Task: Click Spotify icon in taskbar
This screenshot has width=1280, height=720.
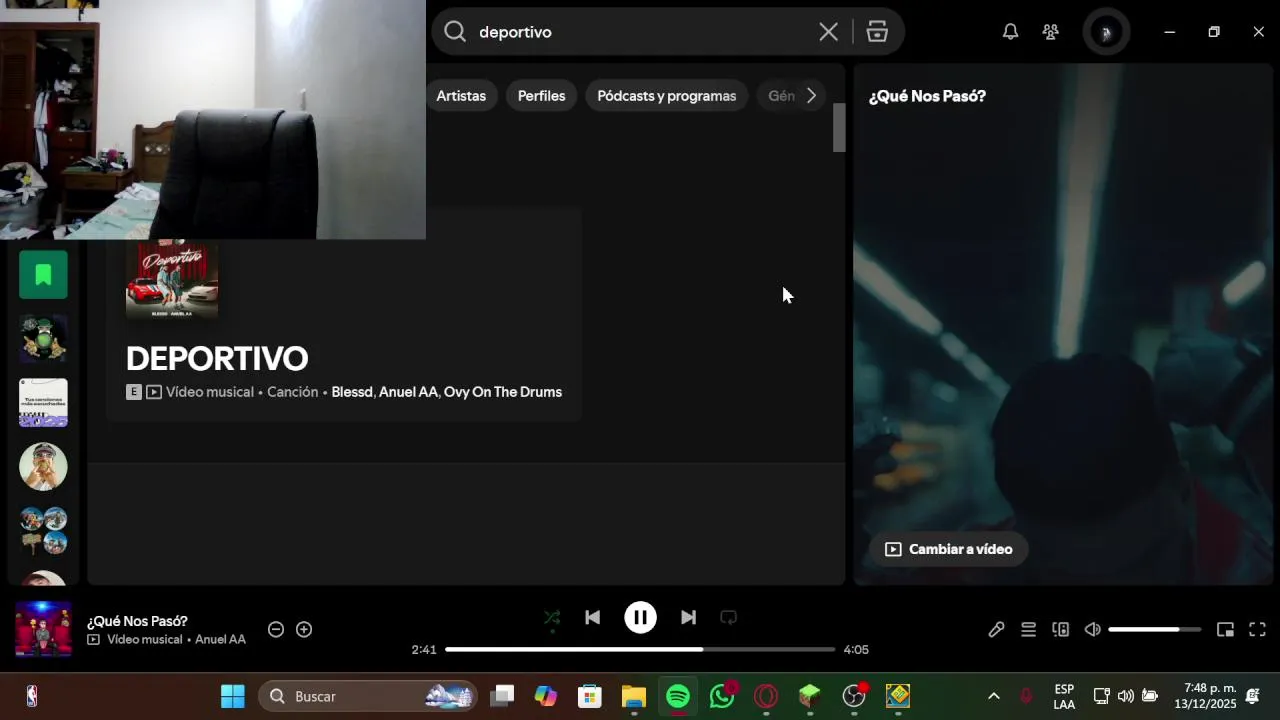Action: 678,696
